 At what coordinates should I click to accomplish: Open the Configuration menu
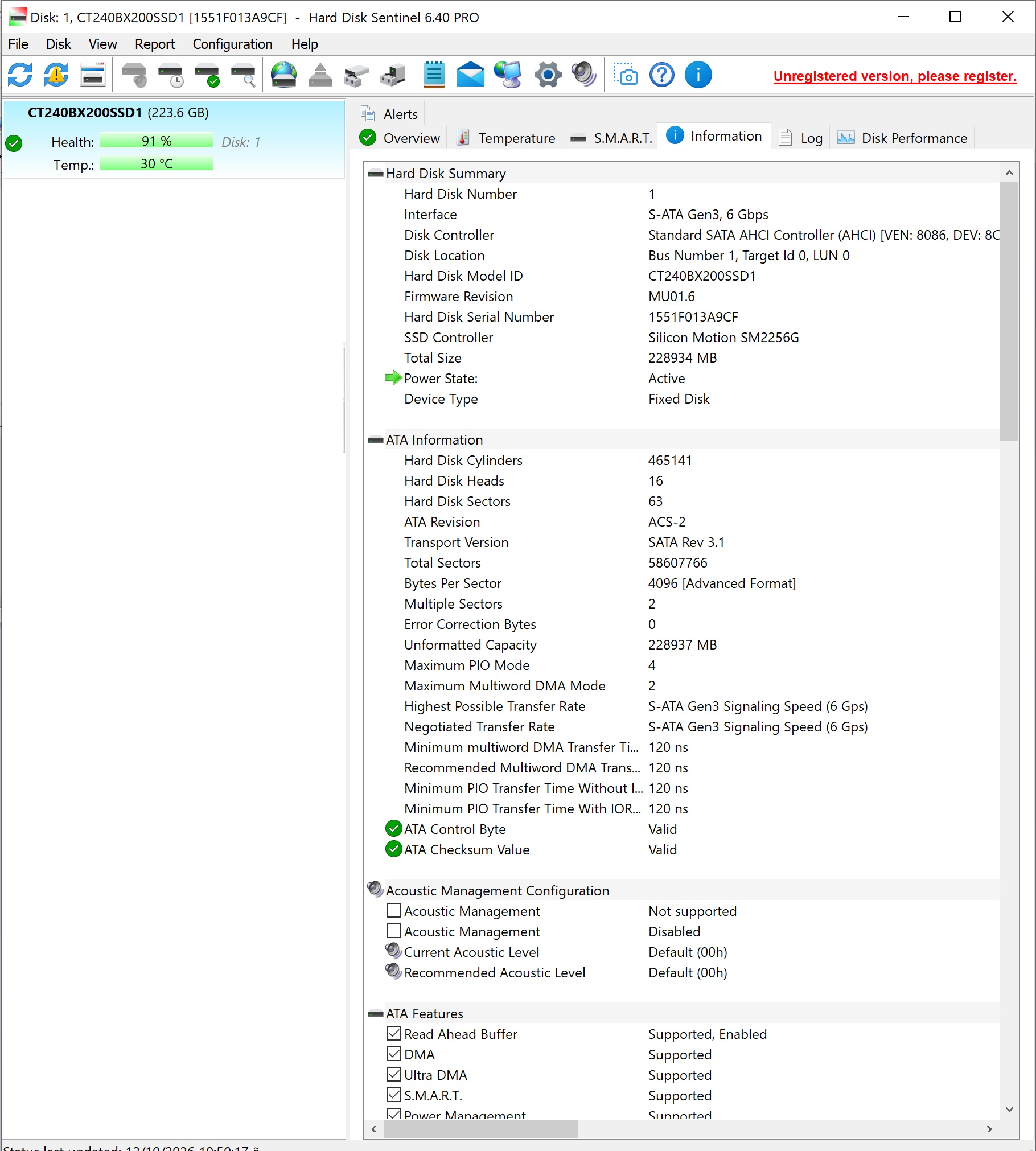point(232,44)
